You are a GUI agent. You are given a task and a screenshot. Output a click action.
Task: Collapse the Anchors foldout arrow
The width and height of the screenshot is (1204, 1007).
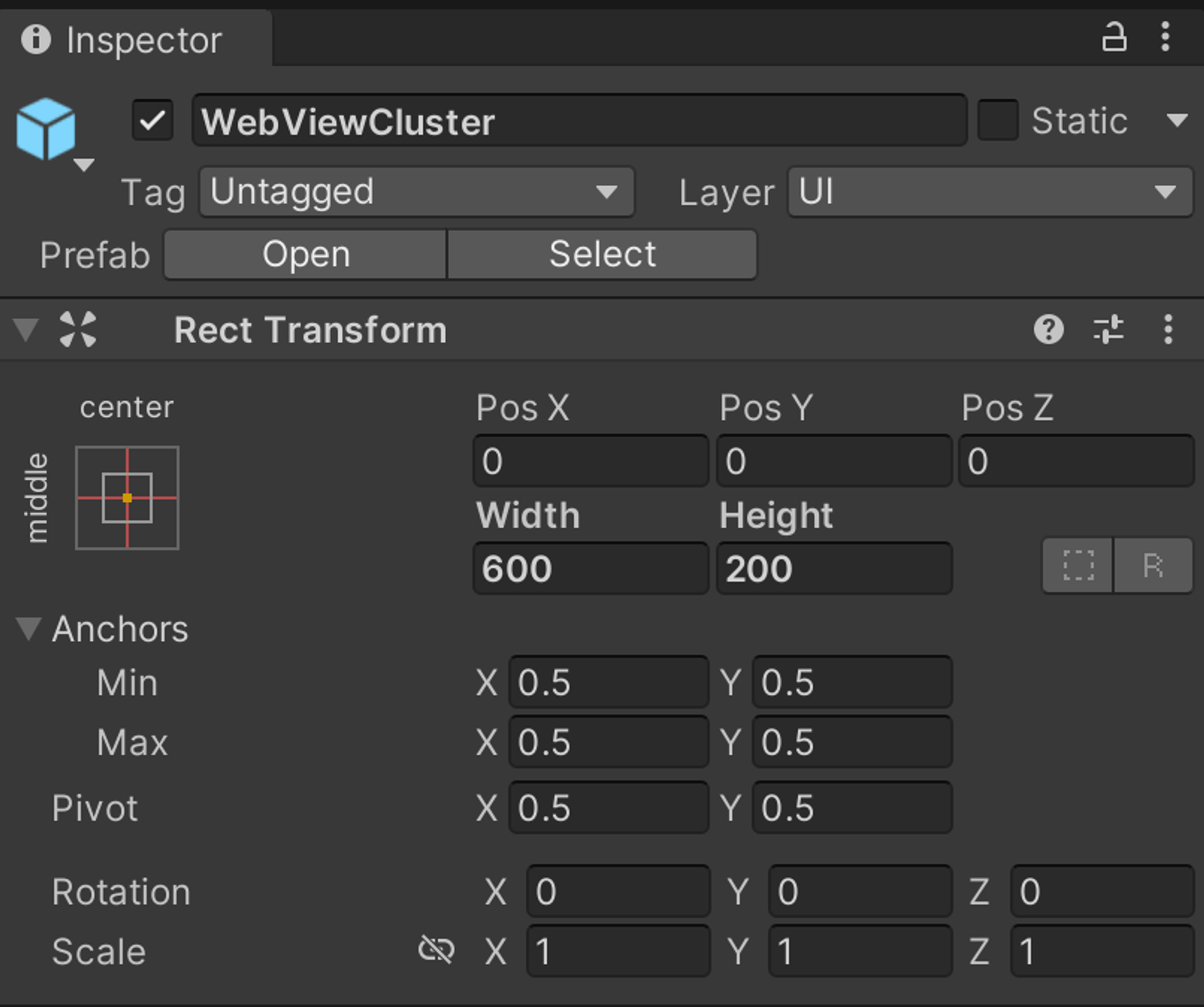pos(28,629)
